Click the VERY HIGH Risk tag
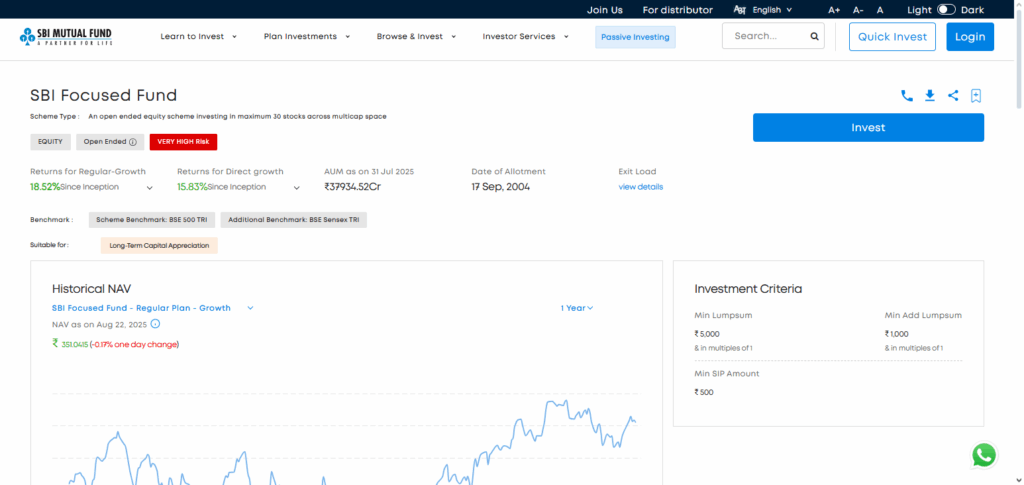Image resolution: width=1024 pixels, height=485 pixels. 184,142
